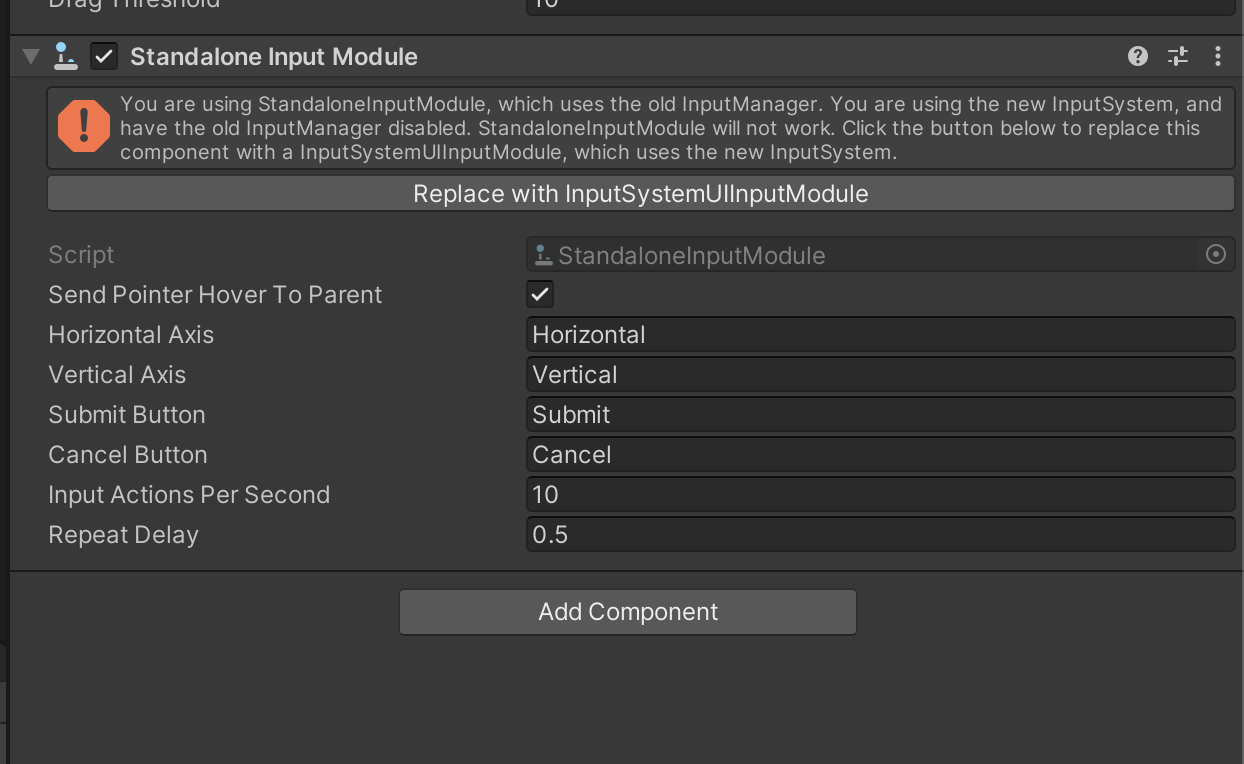The width and height of the screenshot is (1244, 764).
Task: Open the component kebab menu
Action: pos(1218,57)
